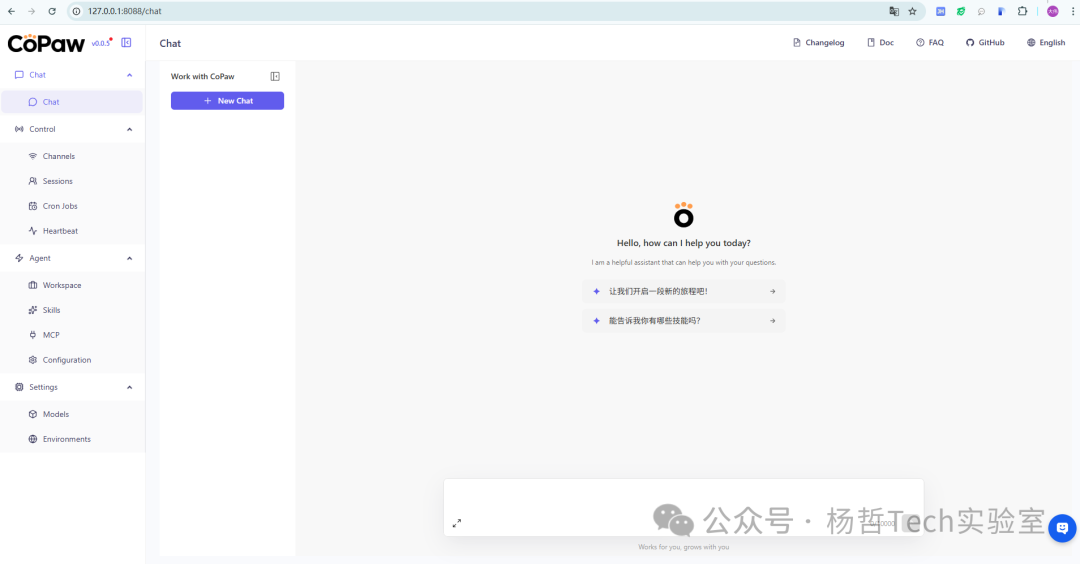Open the Chat page in sidebar
Viewport: 1080px width, 564px height.
click(x=72, y=102)
